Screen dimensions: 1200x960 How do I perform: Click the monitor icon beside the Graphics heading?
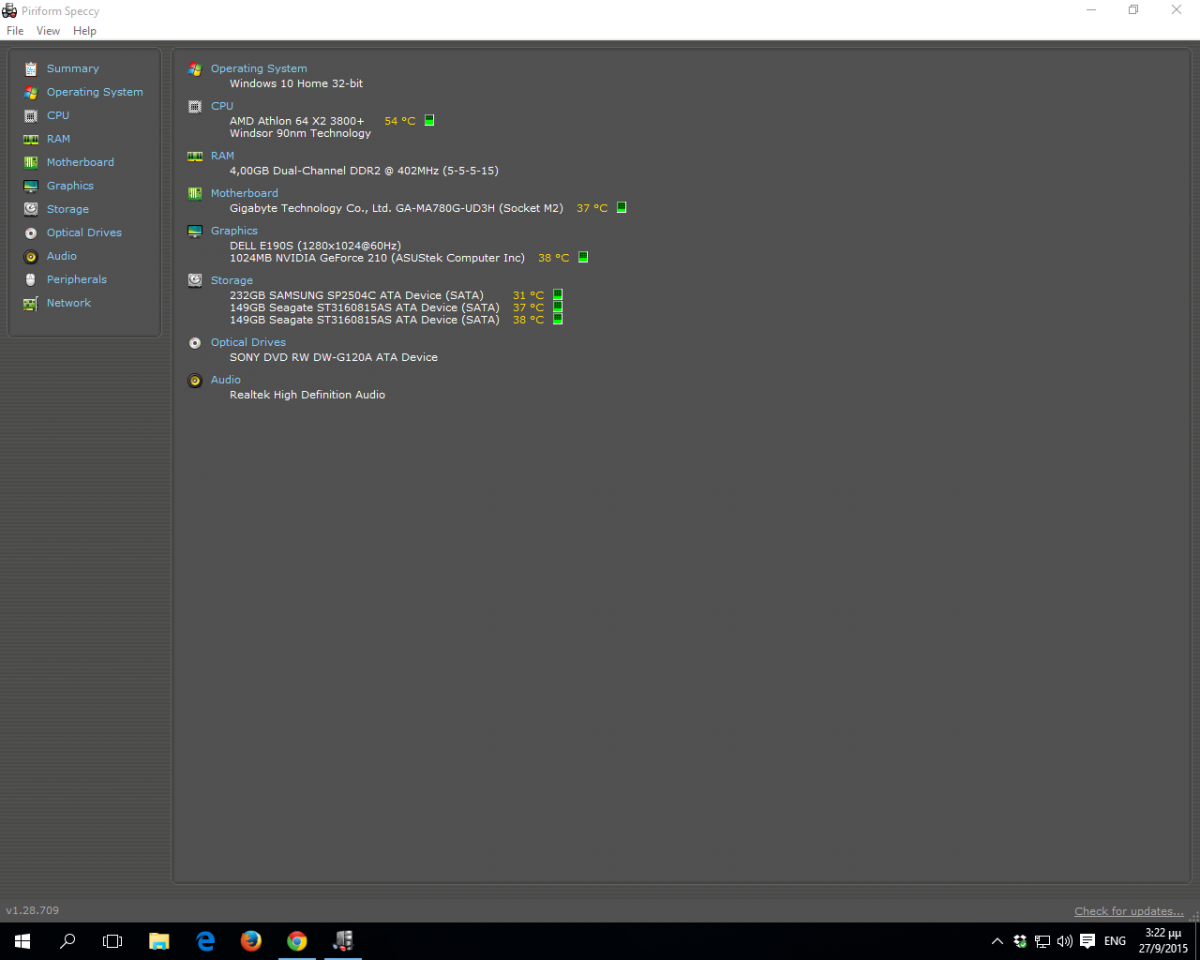[195, 231]
